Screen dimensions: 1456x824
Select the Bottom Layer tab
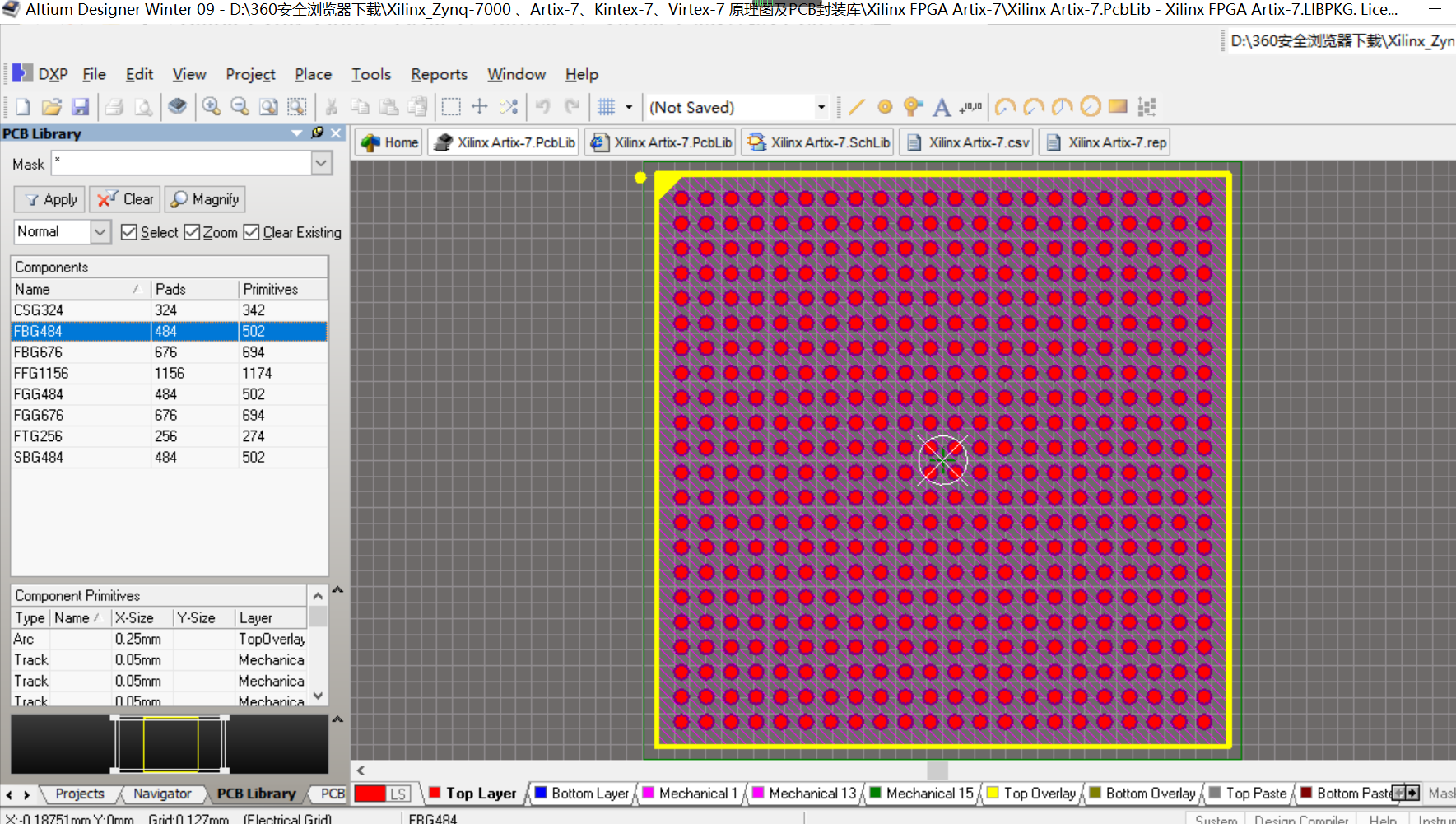[582, 794]
